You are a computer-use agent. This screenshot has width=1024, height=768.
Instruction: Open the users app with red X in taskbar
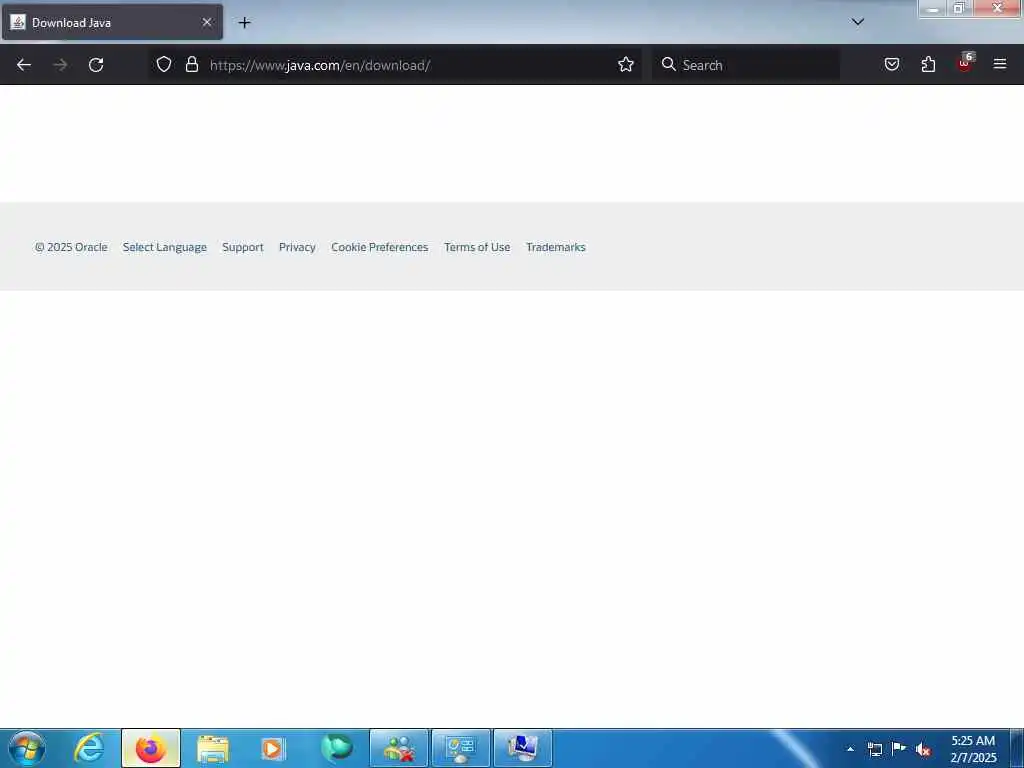(x=399, y=748)
